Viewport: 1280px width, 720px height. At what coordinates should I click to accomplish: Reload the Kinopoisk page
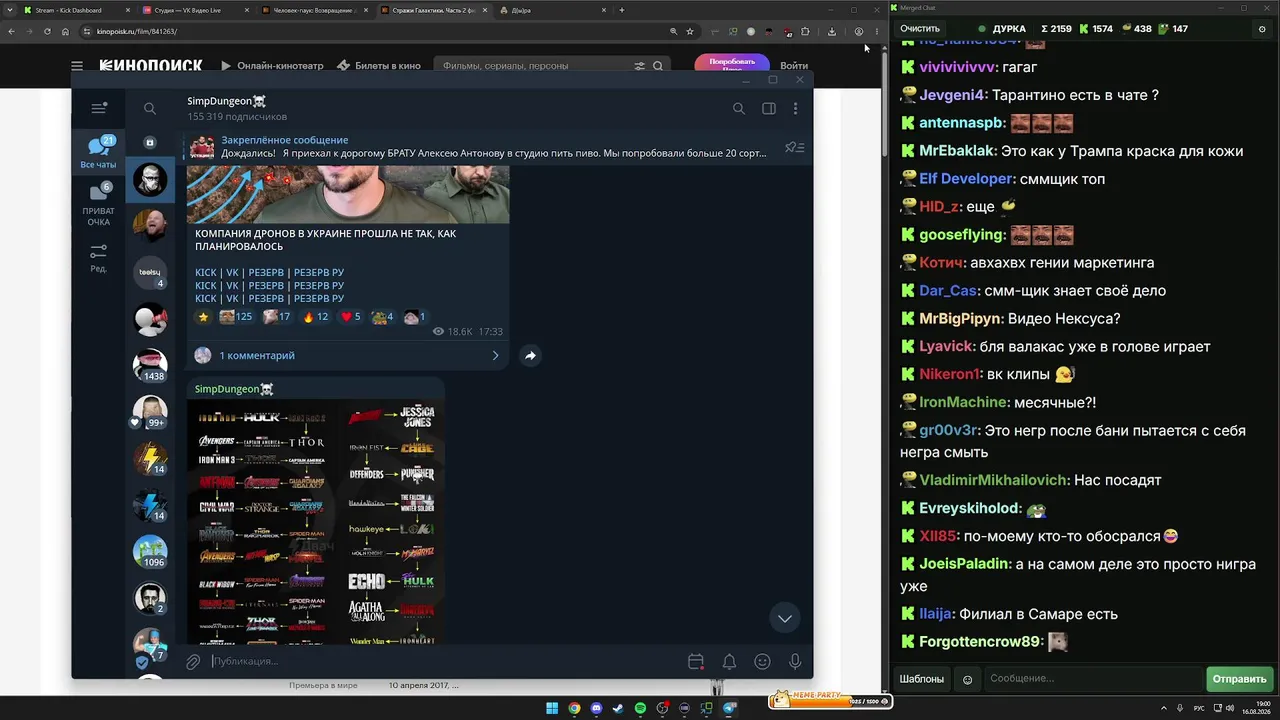point(47,31)
